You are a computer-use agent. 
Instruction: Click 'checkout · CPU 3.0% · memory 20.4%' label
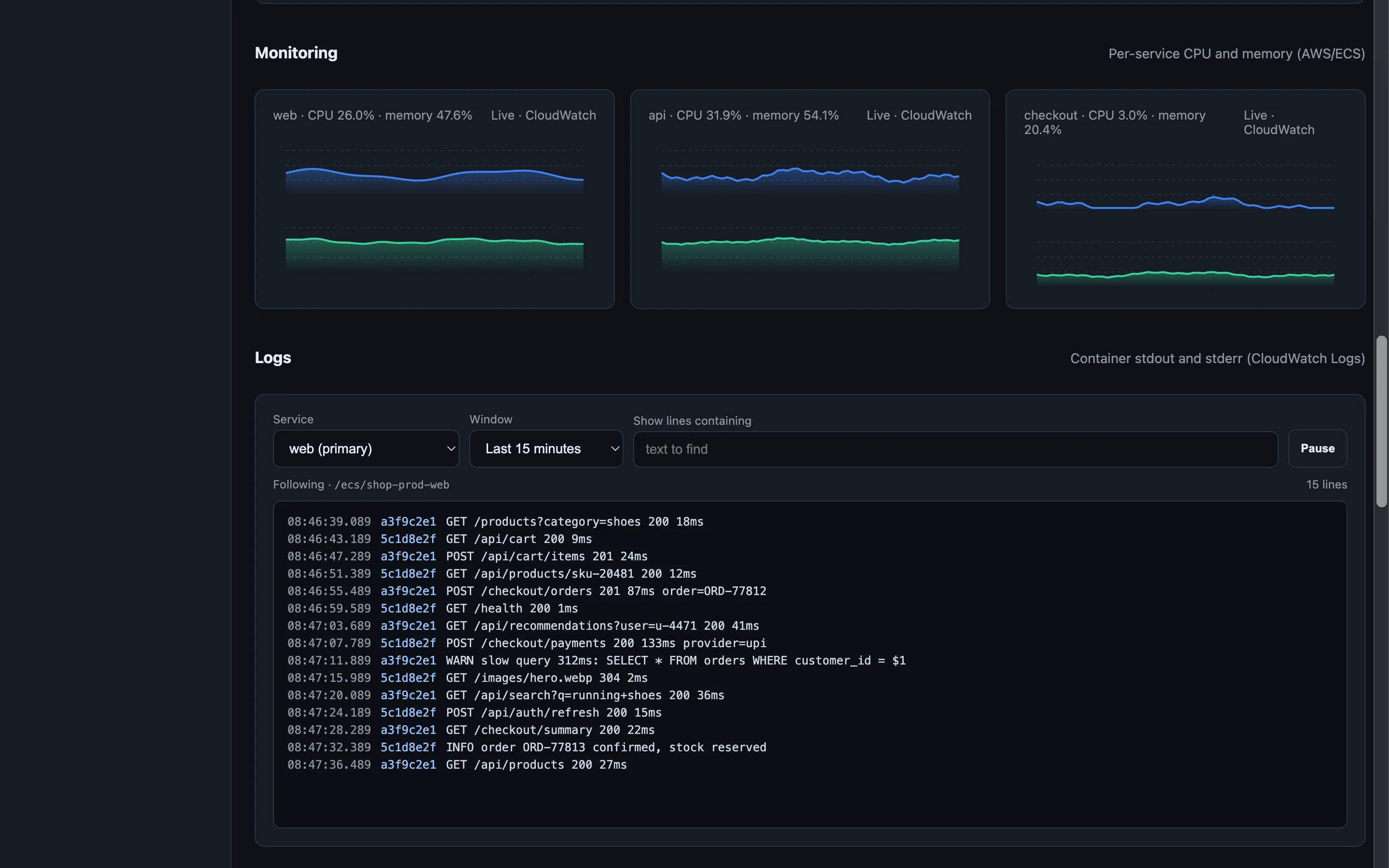click(1115, 122)
